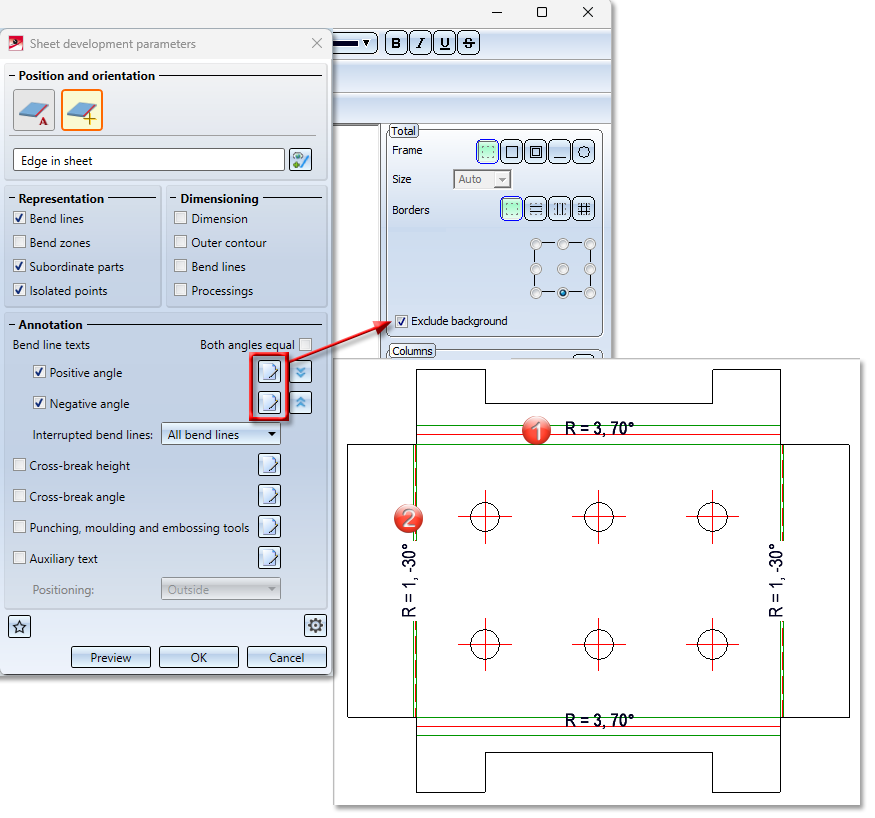This screenshot has width=875, height=818.
Task: Enable Bend lines under Dimensioning
Action: tap(180, 266)
